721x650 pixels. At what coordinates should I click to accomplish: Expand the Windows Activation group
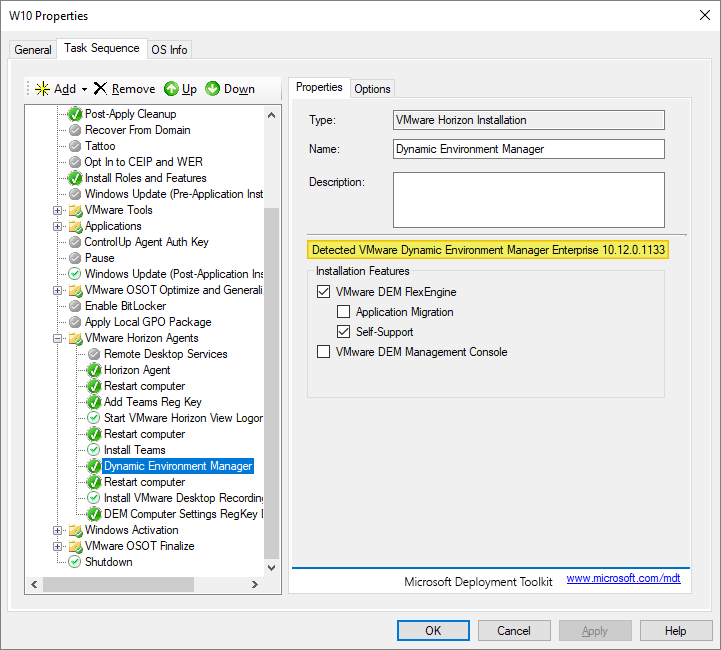click(x=58, y=530)
